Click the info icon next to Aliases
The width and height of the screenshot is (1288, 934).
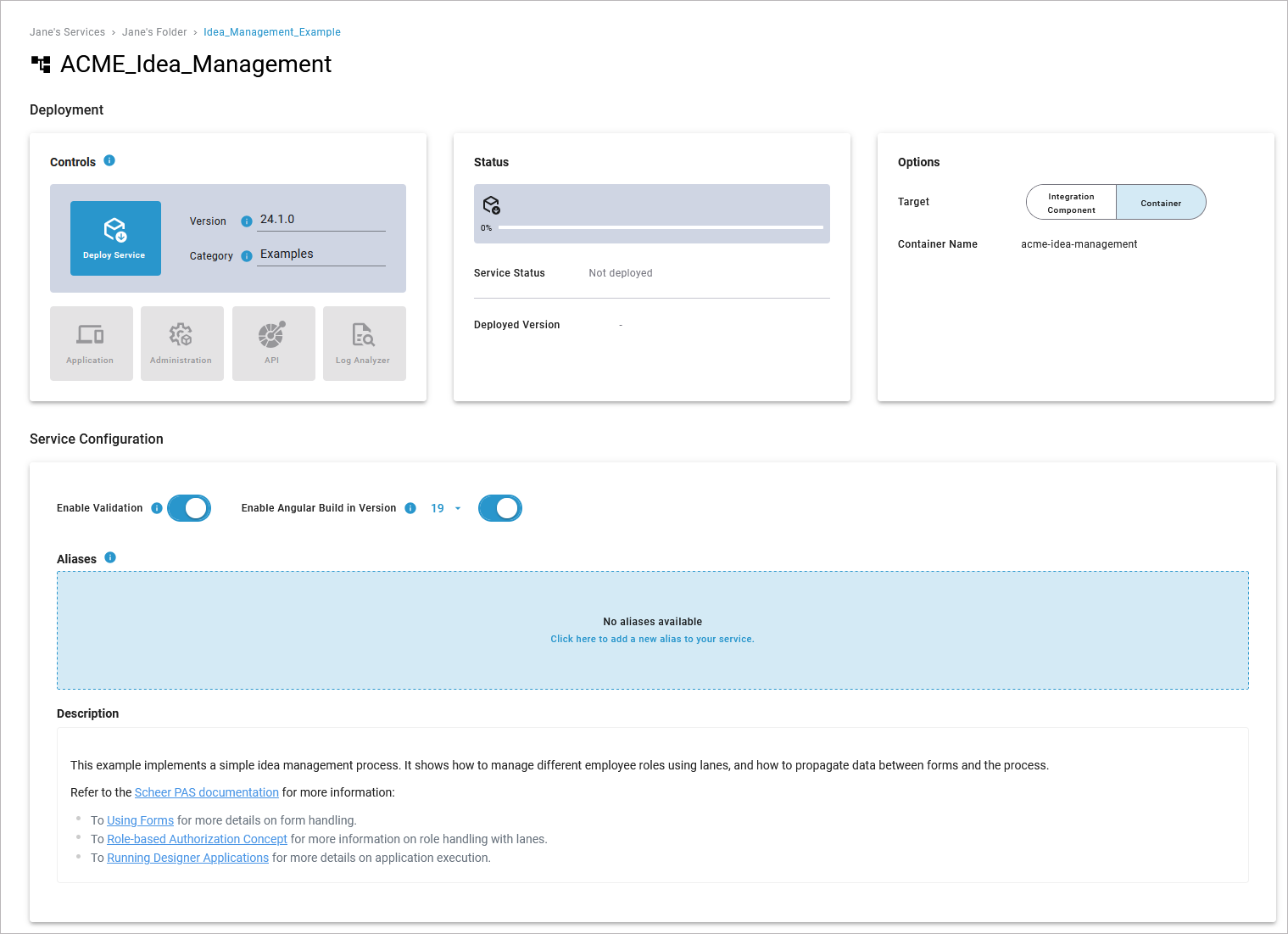click(110, 557)
